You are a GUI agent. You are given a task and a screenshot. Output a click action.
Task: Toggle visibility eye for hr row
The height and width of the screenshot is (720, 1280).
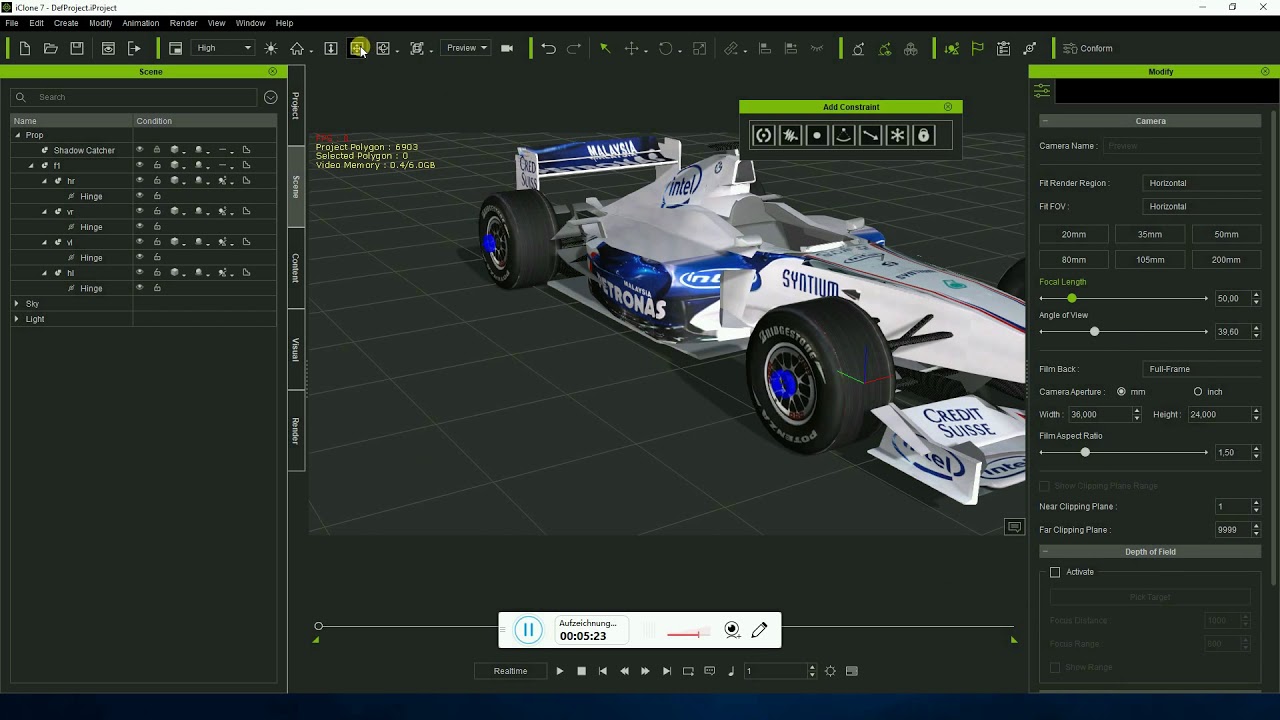[x=140, y=180]
